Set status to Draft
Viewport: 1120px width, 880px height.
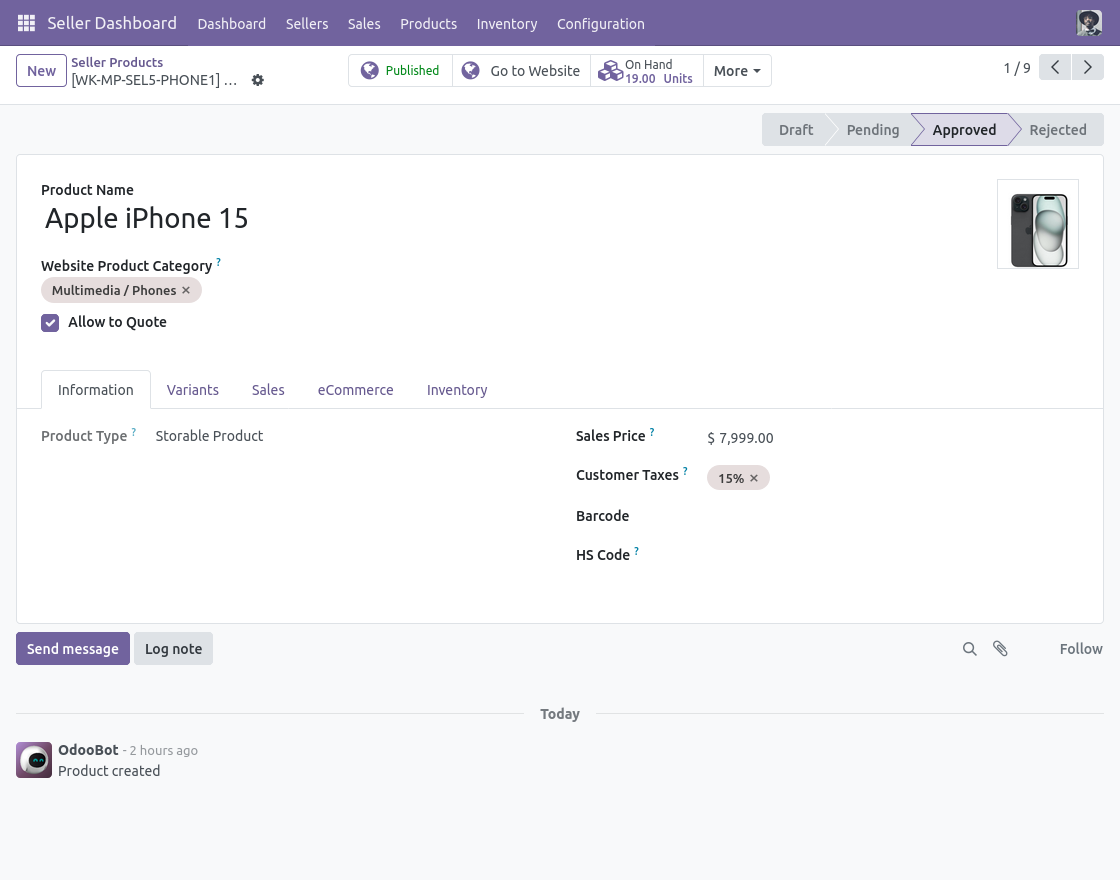796,130
